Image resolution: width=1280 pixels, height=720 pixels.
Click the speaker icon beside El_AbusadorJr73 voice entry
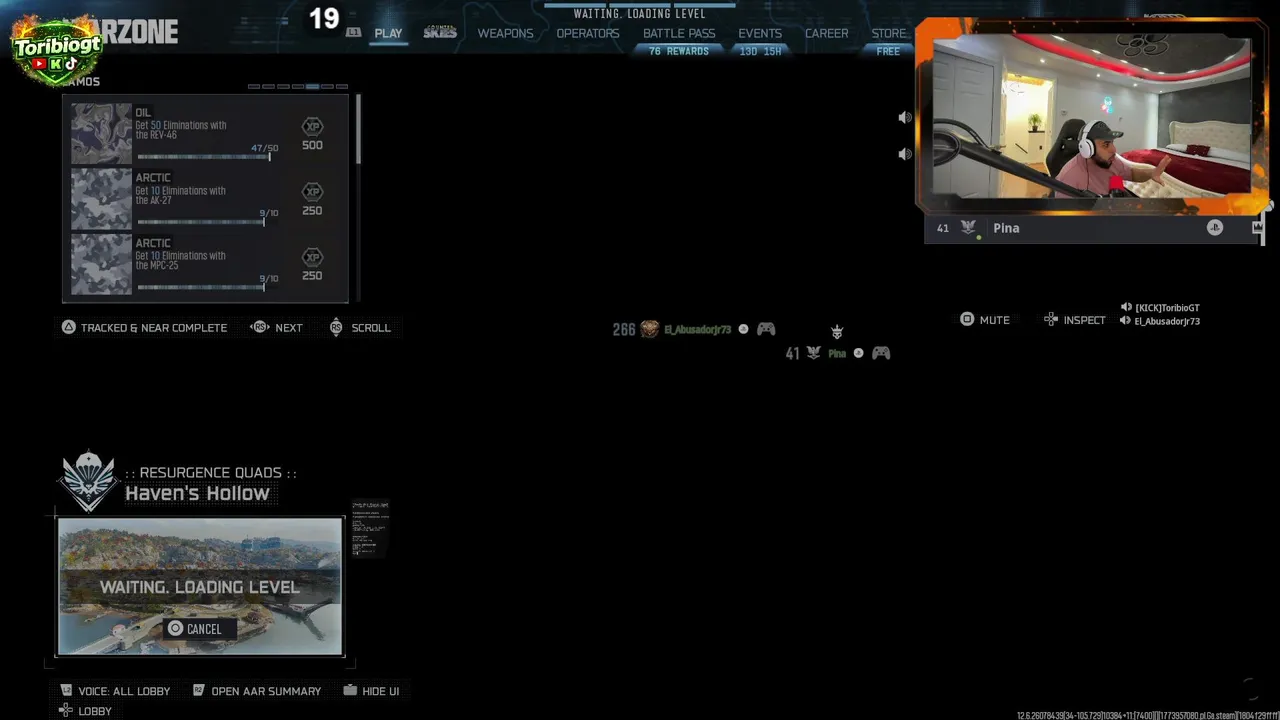coord(1126,321)
